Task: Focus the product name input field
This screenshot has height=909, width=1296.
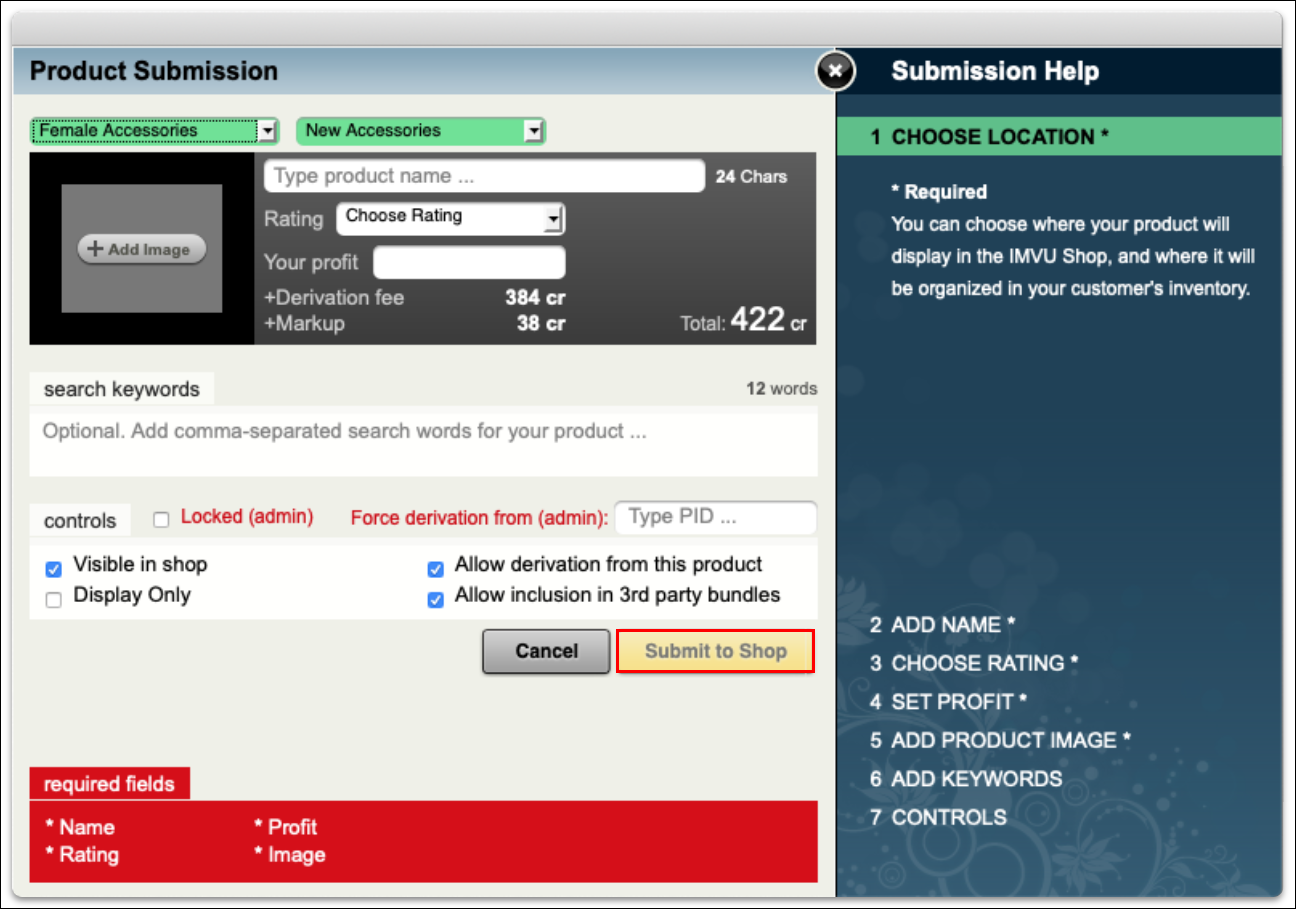Action: (x=484, y=176)
